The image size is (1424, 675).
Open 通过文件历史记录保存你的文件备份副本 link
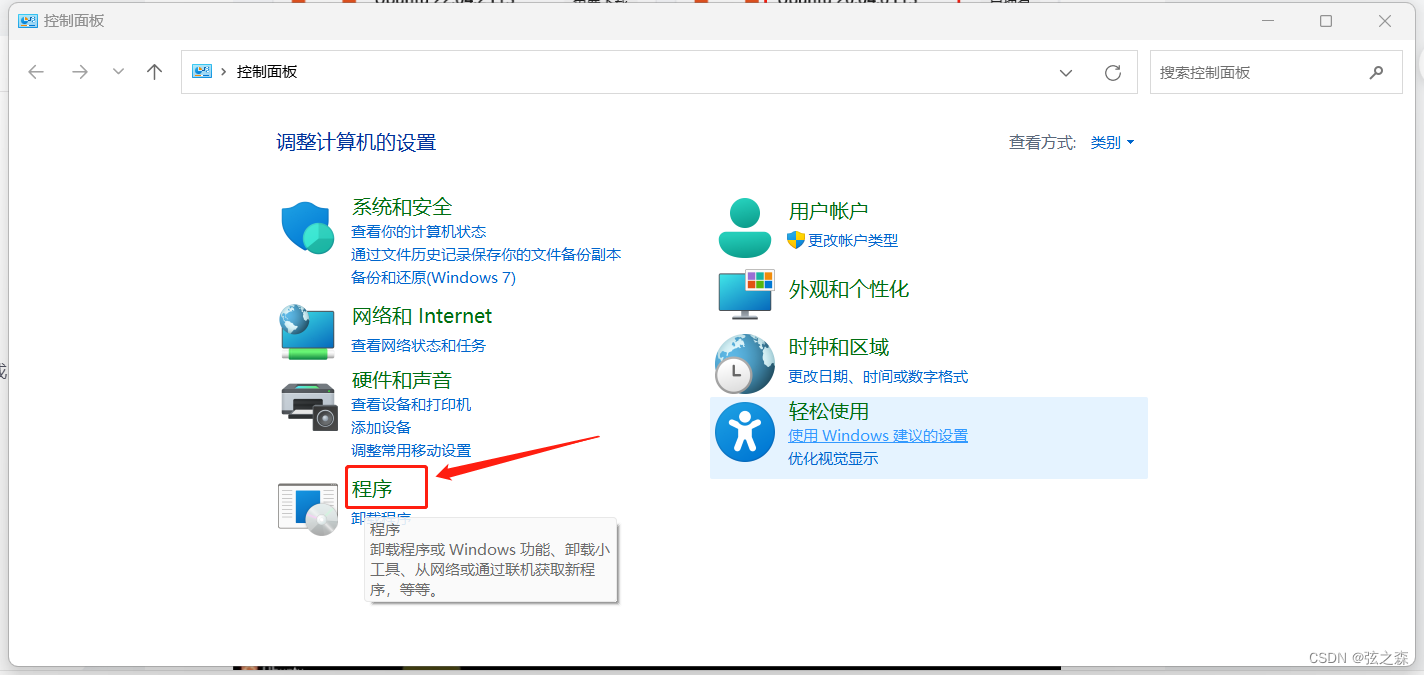coord(486,254)
